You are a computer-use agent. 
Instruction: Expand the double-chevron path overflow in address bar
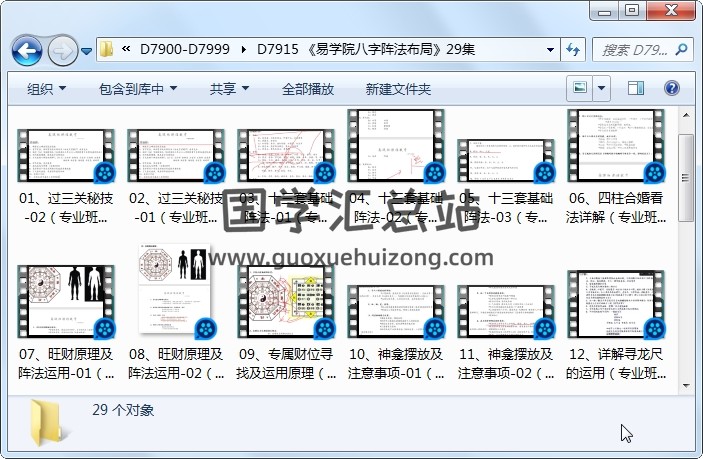[126, 48]
